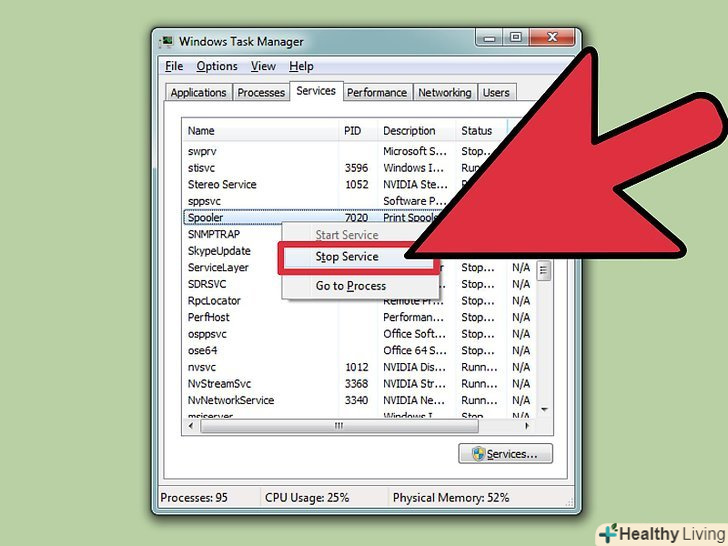This screenshot has height=546, width=728.
Task: Click the horizontal scrollbar right arrow
Action: tap(527, 426)
